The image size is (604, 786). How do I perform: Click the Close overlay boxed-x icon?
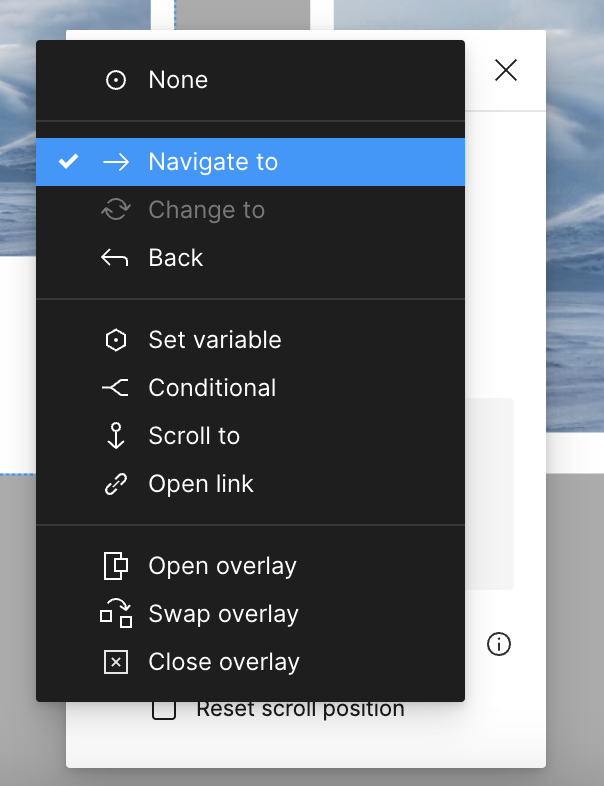pos(116,662)
